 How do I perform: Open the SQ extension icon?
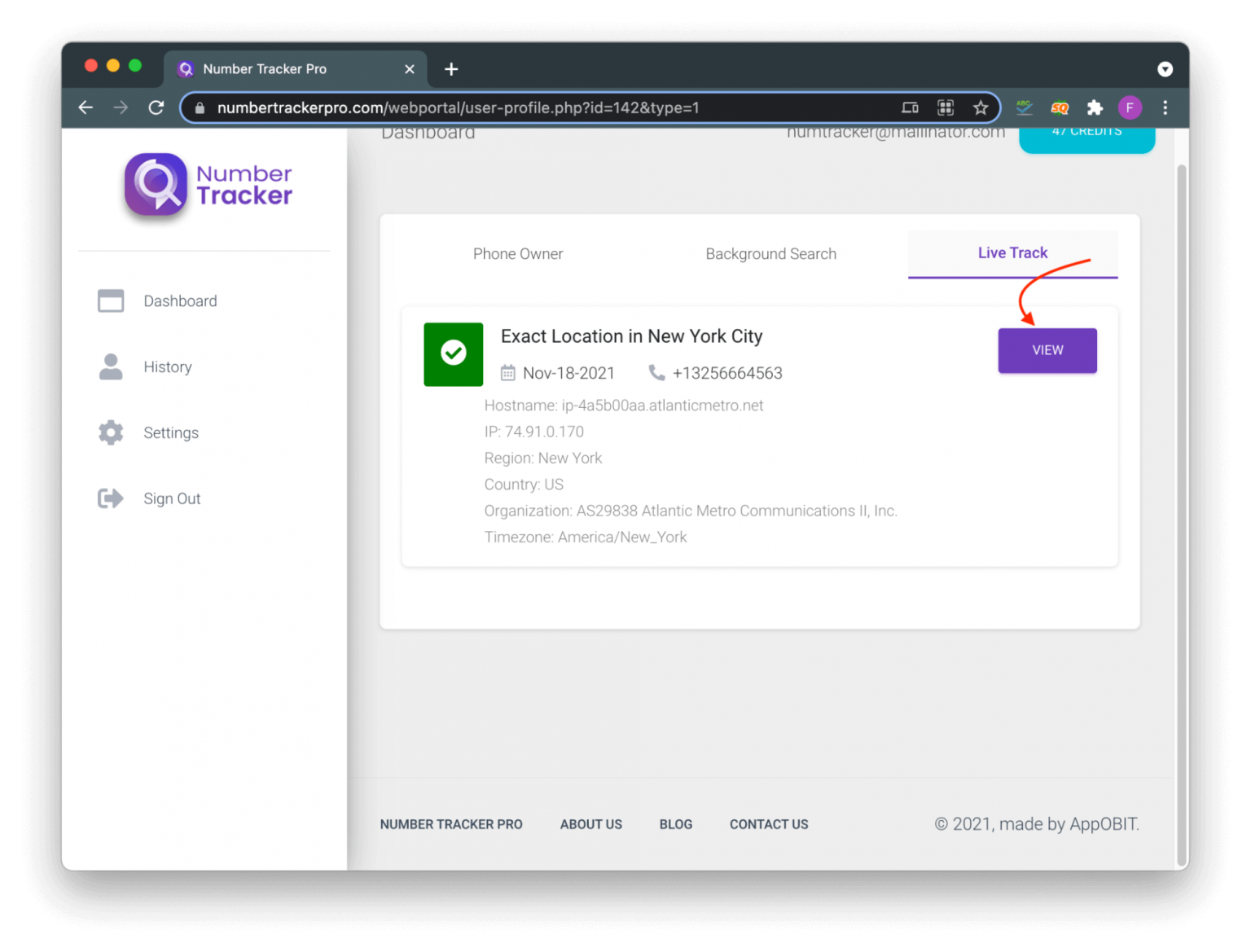pyautogui.click(x=1060, y=107)
